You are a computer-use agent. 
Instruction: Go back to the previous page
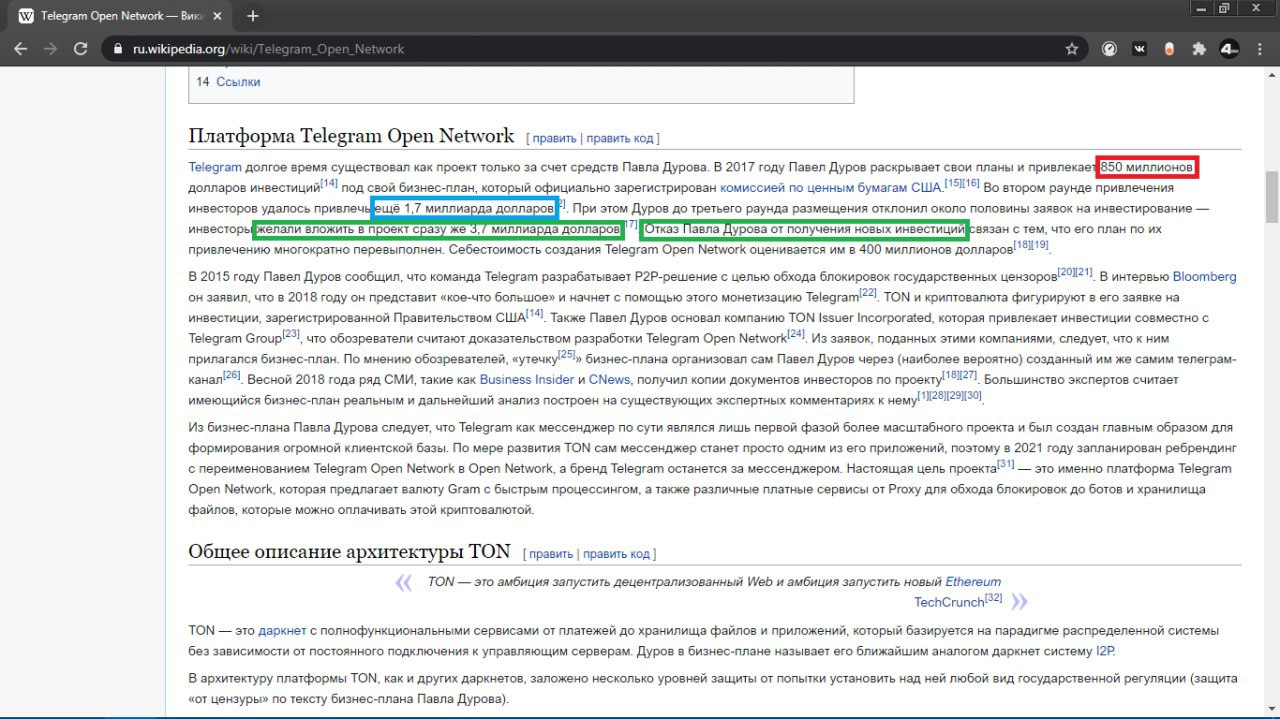[21, 48]
